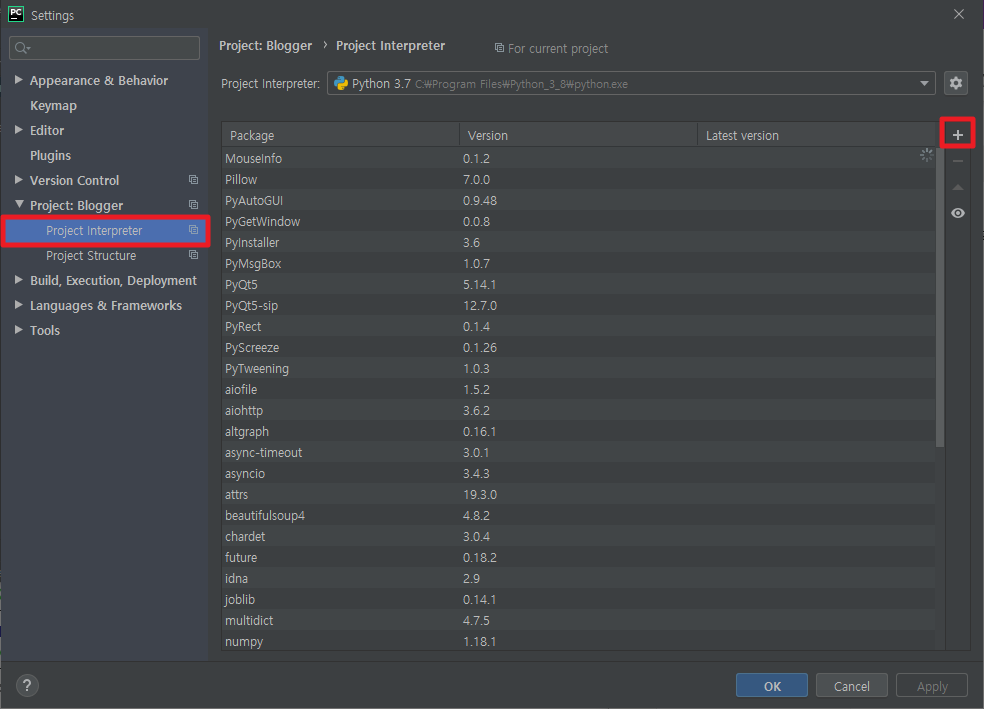The height and width of the screenshot is (709, 984).
Task: Select the PyTweening package row
Action: coord(579,369)
